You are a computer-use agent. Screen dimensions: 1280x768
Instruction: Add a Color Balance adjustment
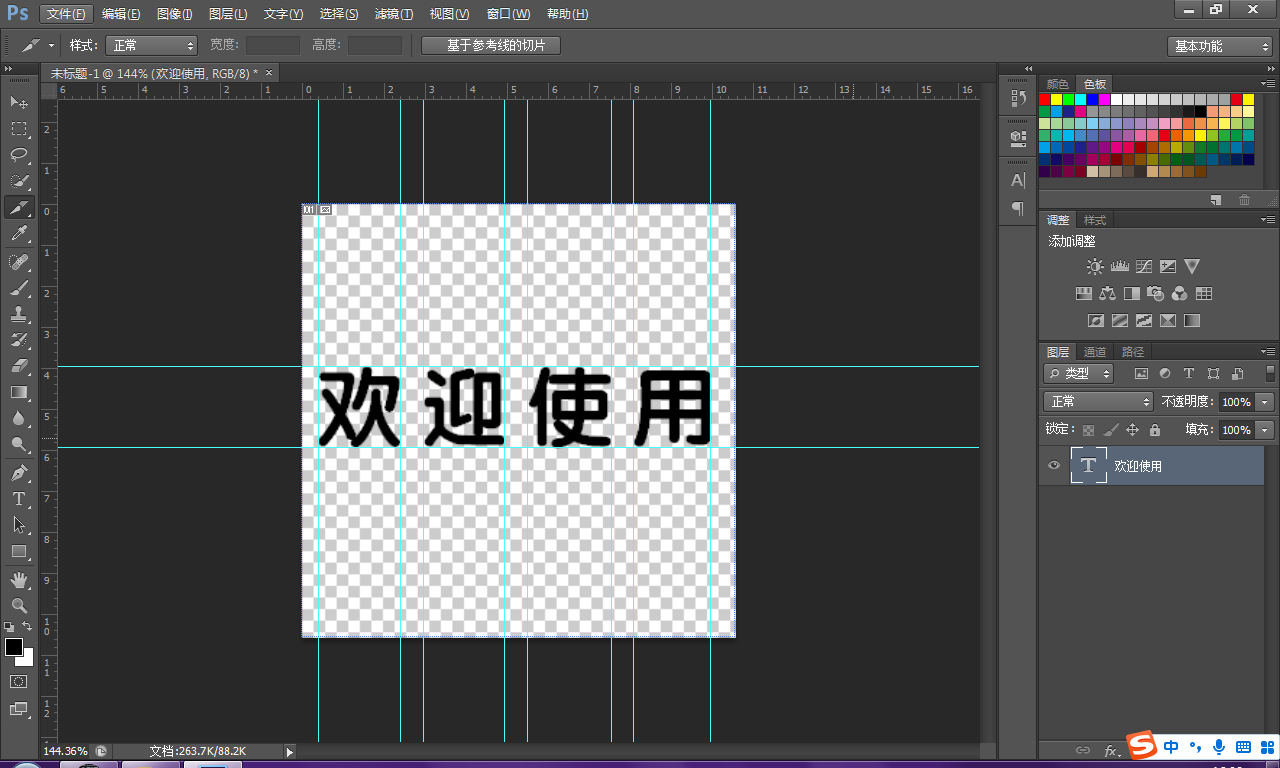pyautogui.click(x=1107, y=294)
